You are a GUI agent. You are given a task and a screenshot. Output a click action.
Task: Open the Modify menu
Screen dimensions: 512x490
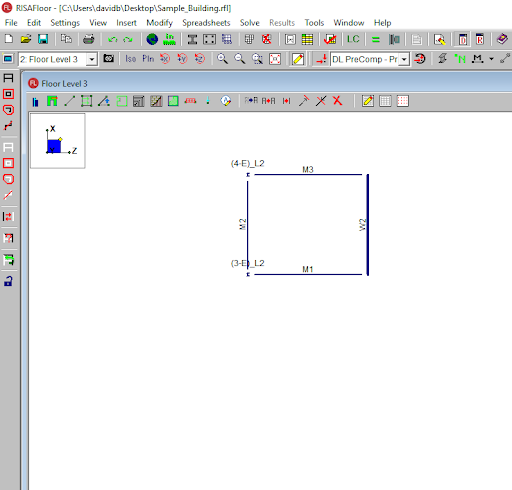click(159, 23)
